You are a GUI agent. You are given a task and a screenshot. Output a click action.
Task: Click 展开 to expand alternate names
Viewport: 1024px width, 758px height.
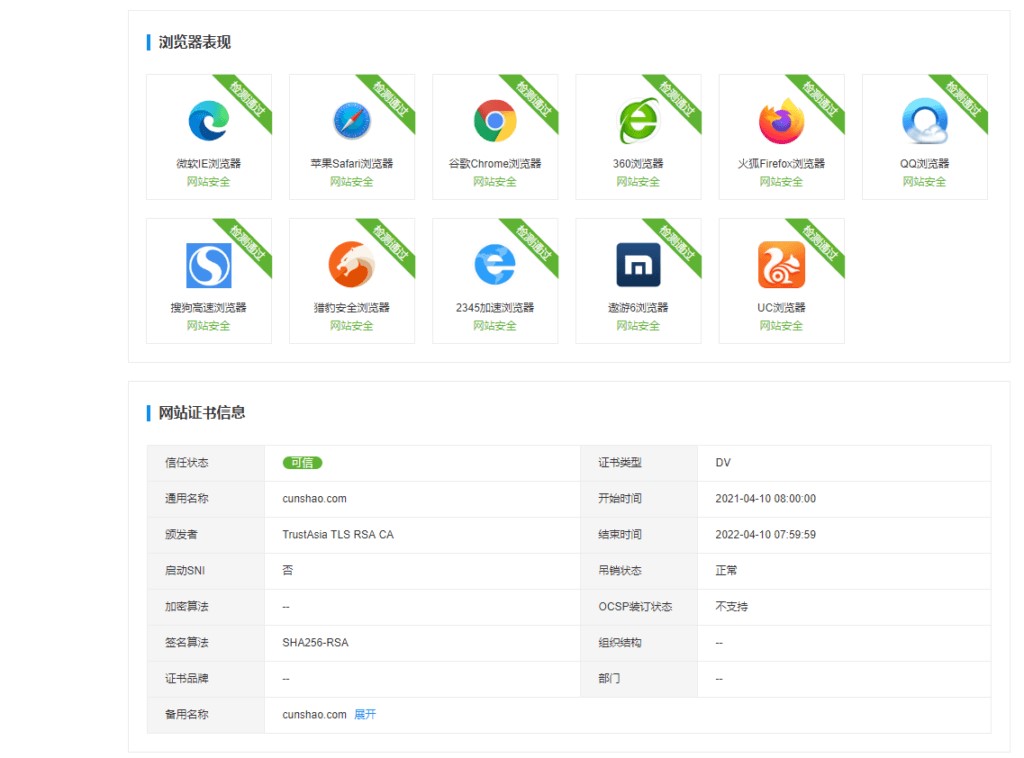pos(365,714)
